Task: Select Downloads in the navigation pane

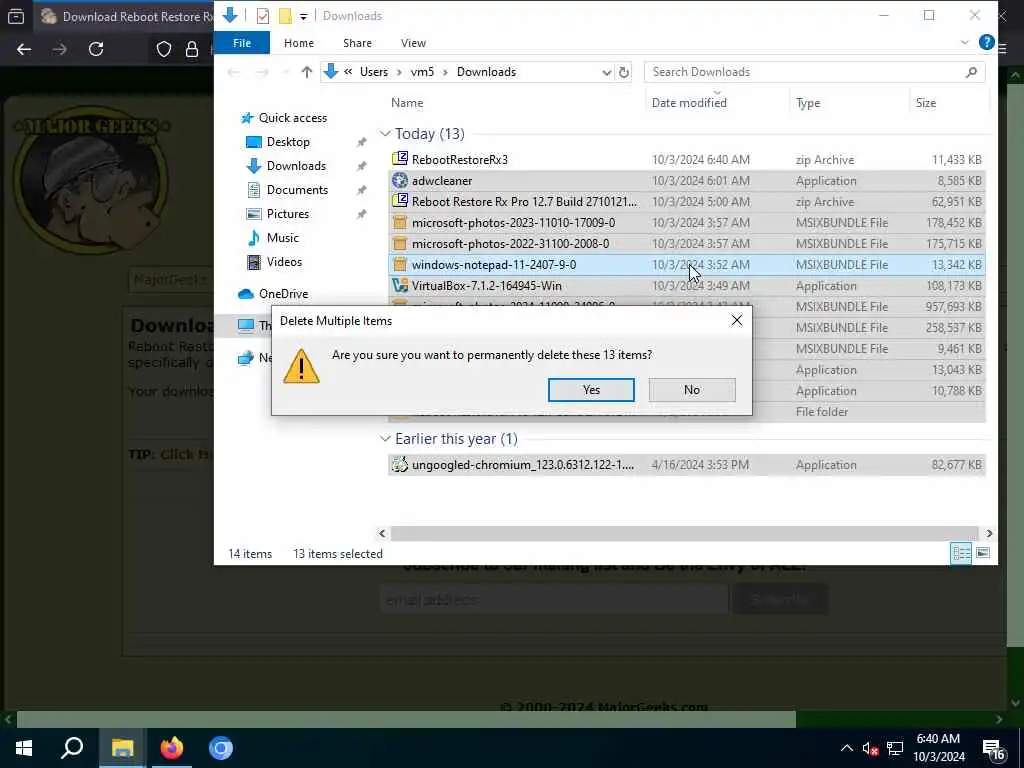Action: tap(296, 166)
